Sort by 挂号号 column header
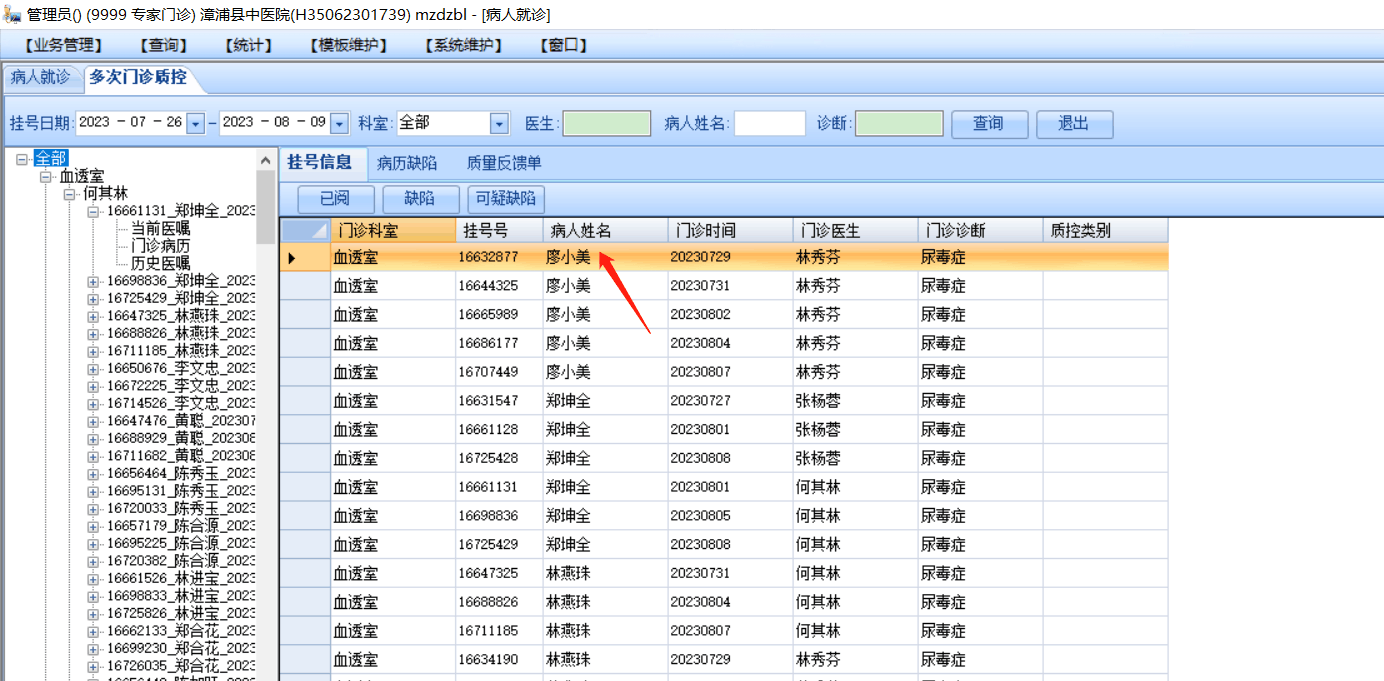Image resolution: width=1384 pixels, height=681 pixels. pyautogui.click(x=499, y=230)
